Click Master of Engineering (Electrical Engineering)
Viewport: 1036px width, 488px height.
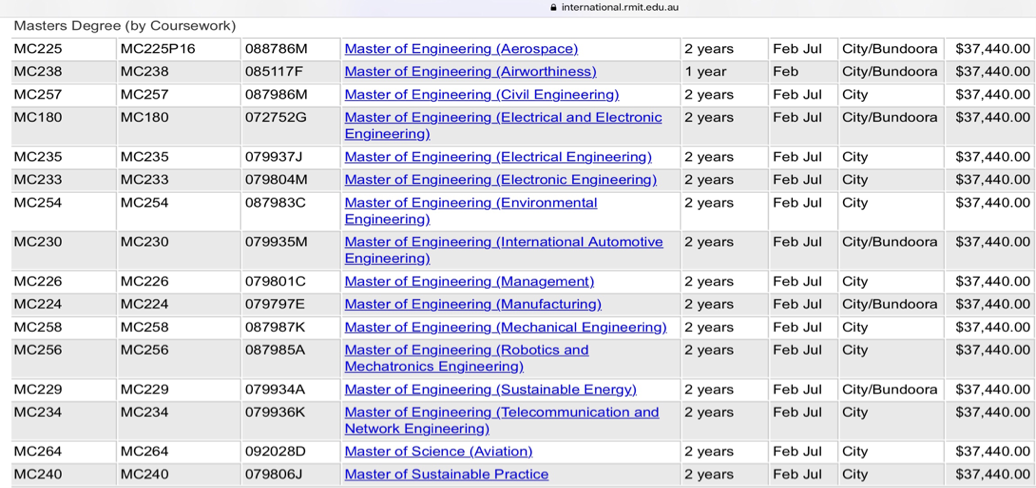498,157
